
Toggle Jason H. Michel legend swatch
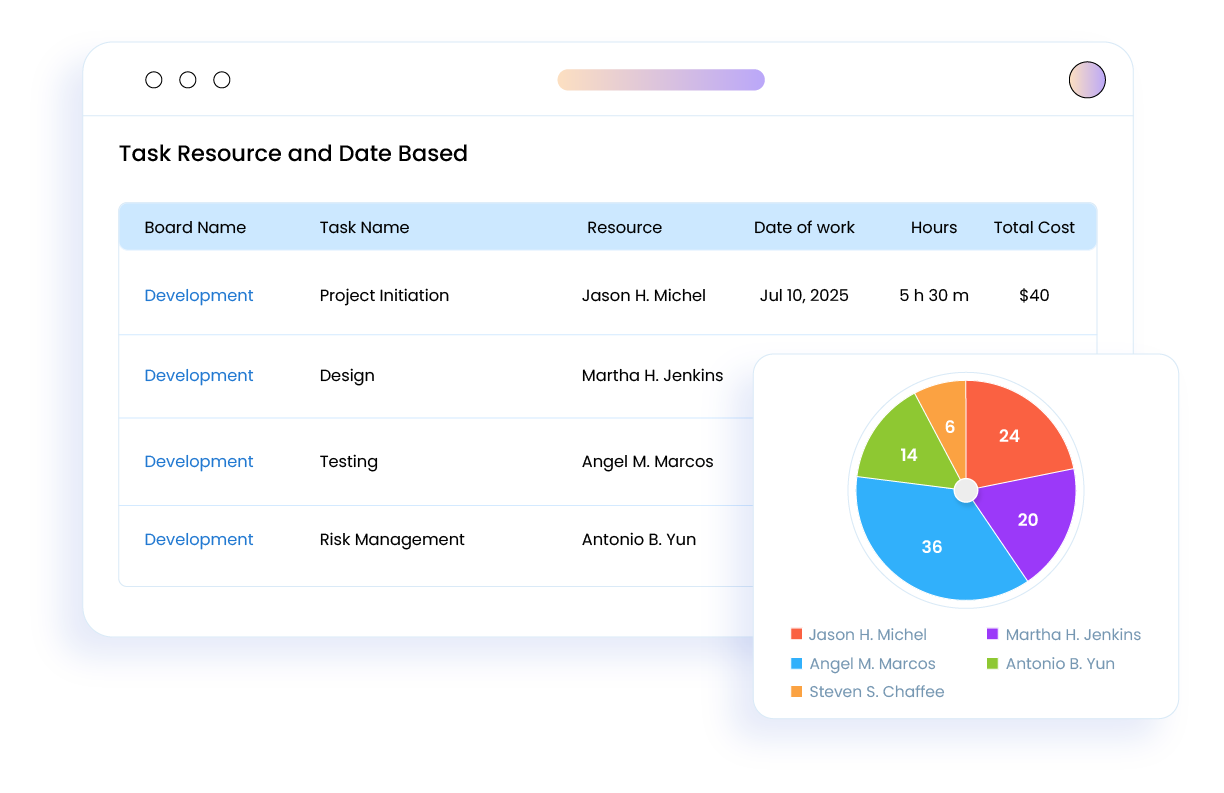click(x=796, y=634)
